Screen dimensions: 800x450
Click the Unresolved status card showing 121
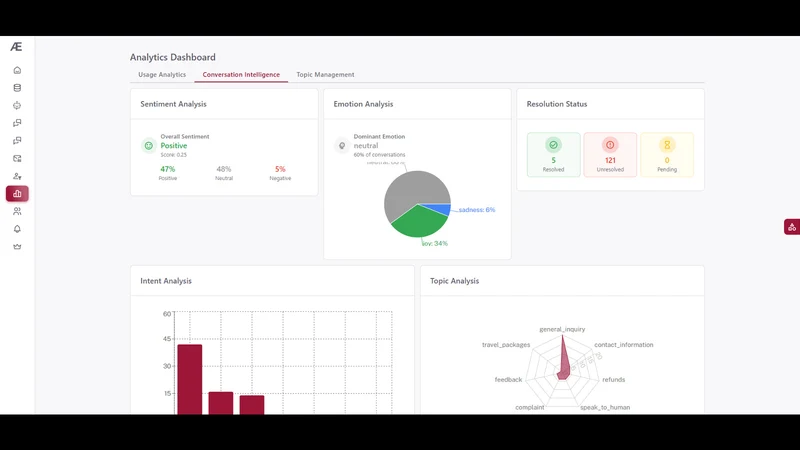610,155
